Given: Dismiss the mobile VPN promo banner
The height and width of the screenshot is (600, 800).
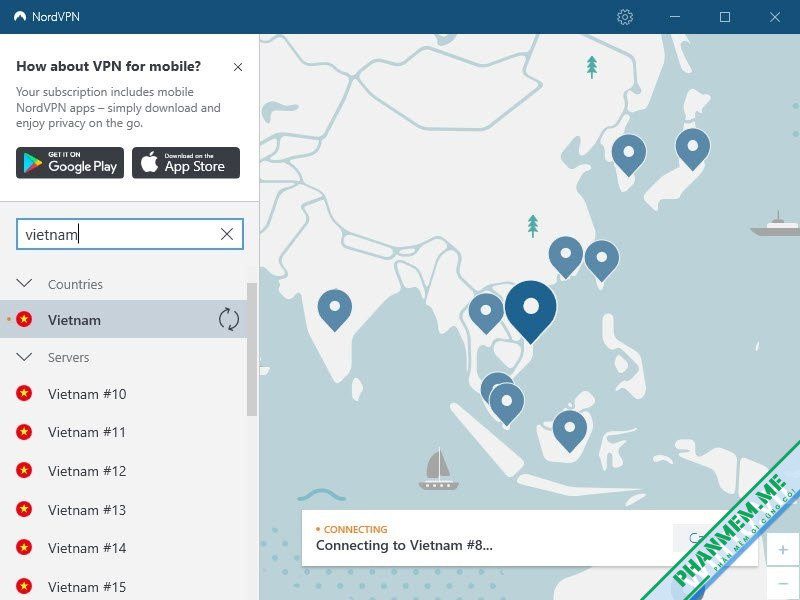Looking at the screenshot, I should tap(238, 67).
